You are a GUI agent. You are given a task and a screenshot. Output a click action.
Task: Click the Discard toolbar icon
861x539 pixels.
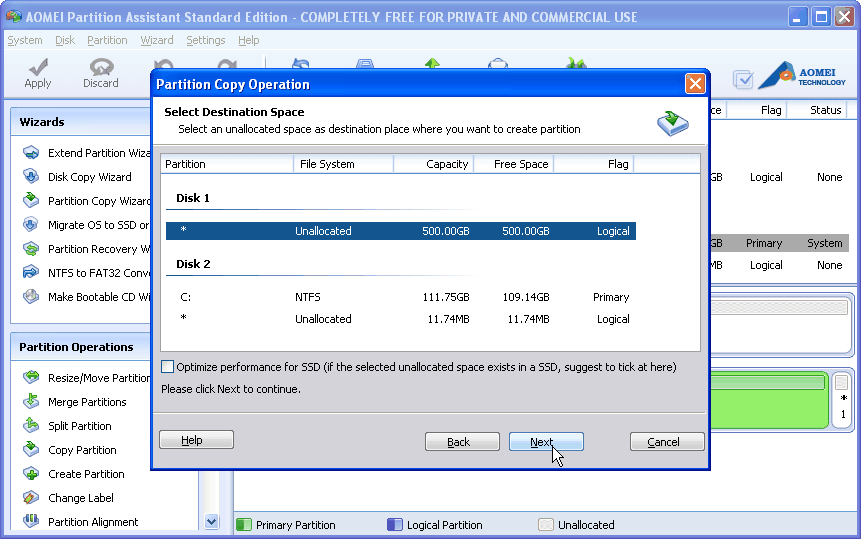(101, 67)
